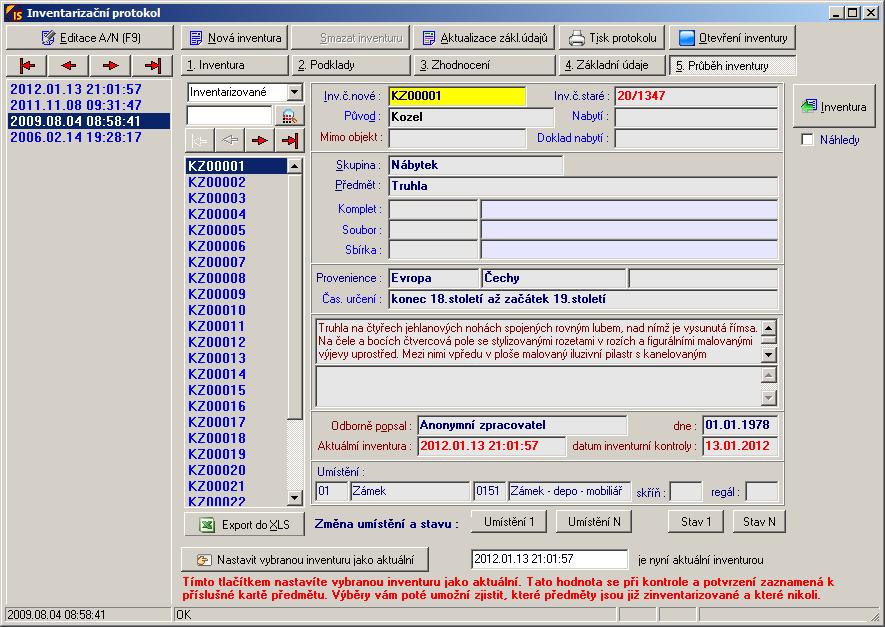Select item KZ00002 in list
The image size is (885, 627).
[236, 182]
